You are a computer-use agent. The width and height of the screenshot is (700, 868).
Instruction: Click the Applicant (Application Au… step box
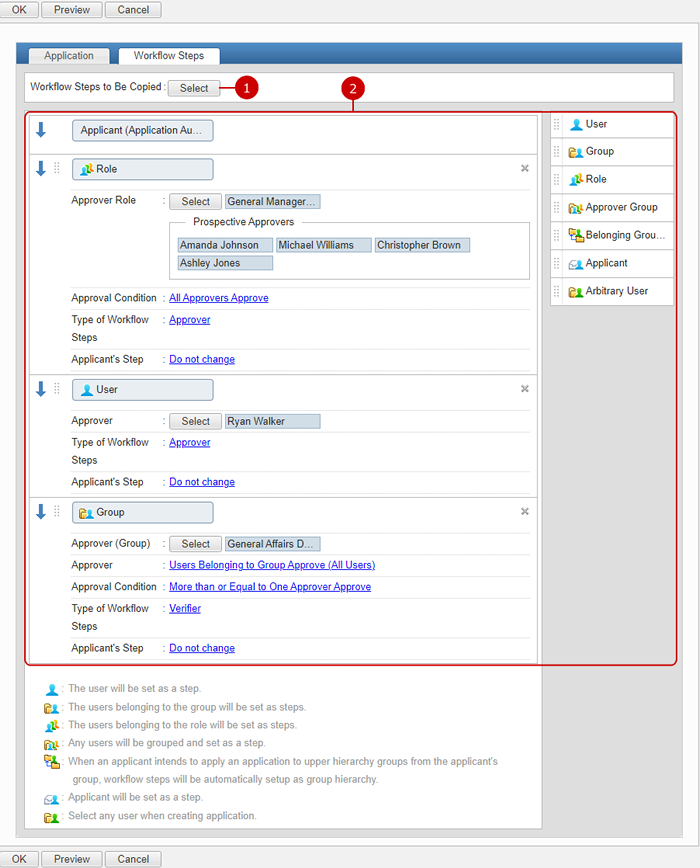(x=143, y=131)
